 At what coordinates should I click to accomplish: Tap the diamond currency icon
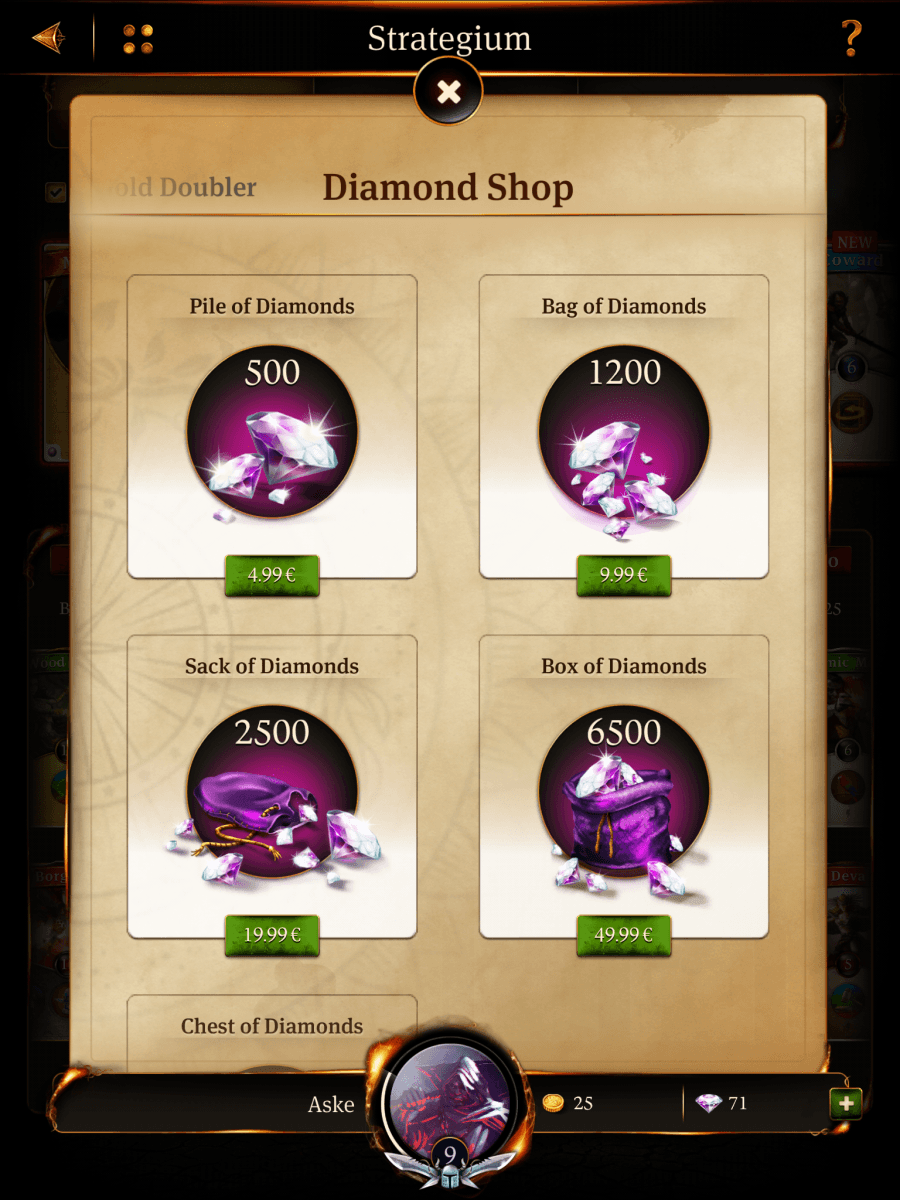[x=708, y=1103]
